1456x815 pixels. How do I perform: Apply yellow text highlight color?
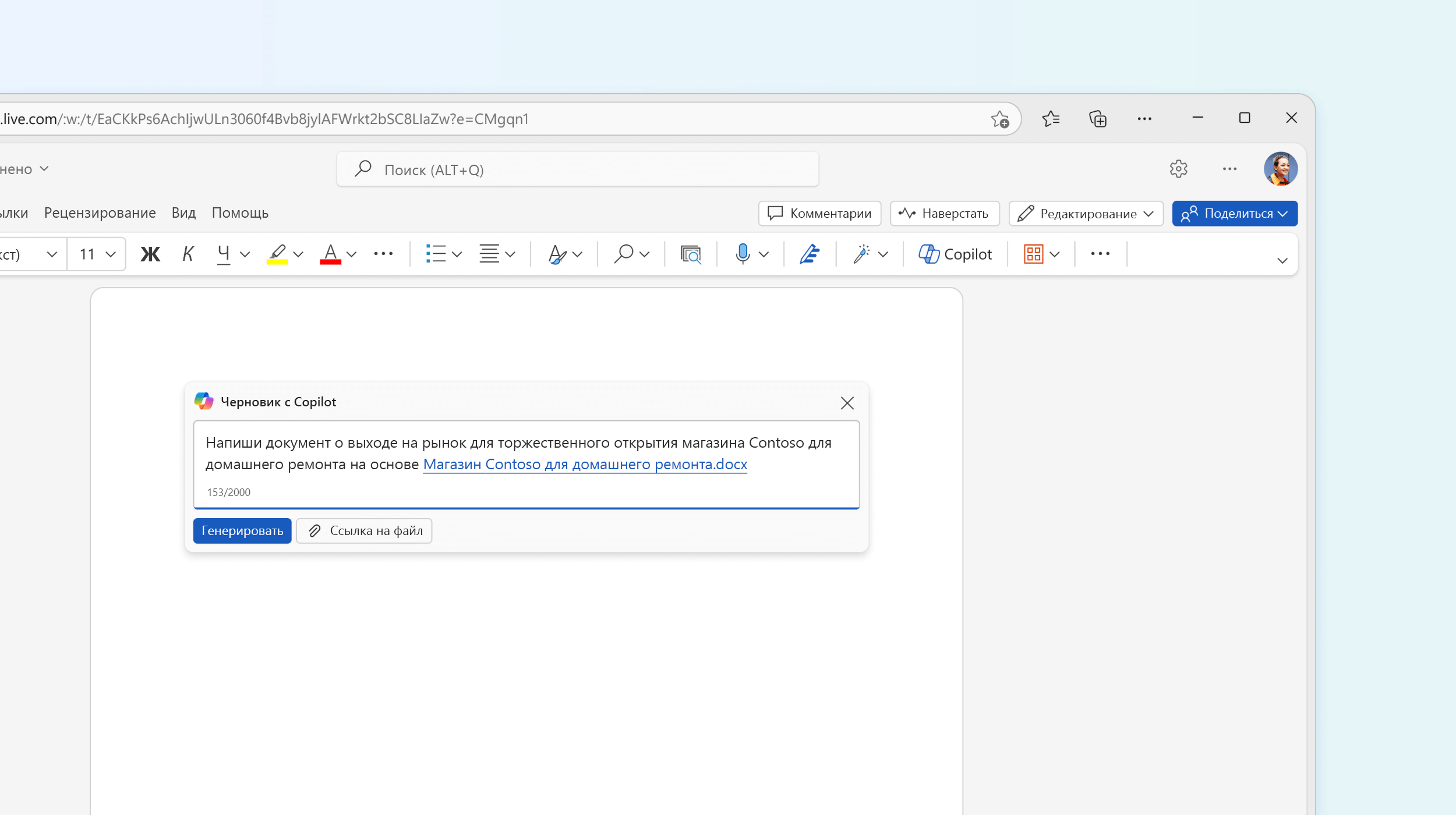(x=277, y=254)
